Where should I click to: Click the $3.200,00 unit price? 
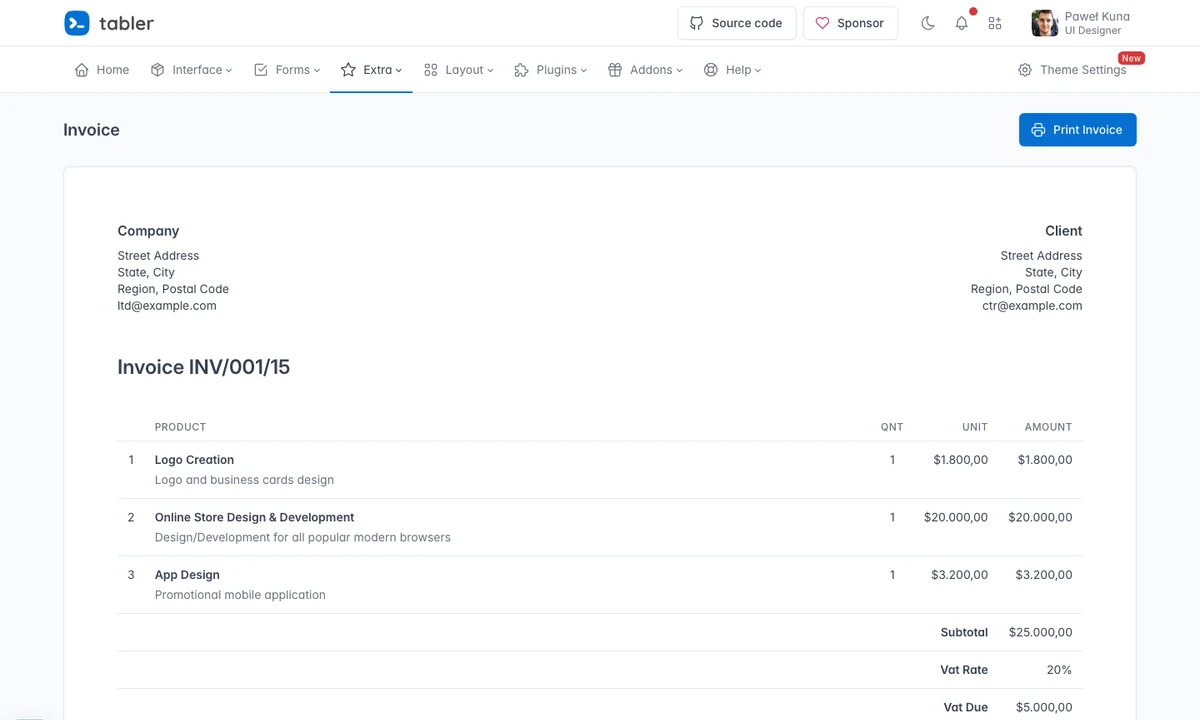[959, 575]
